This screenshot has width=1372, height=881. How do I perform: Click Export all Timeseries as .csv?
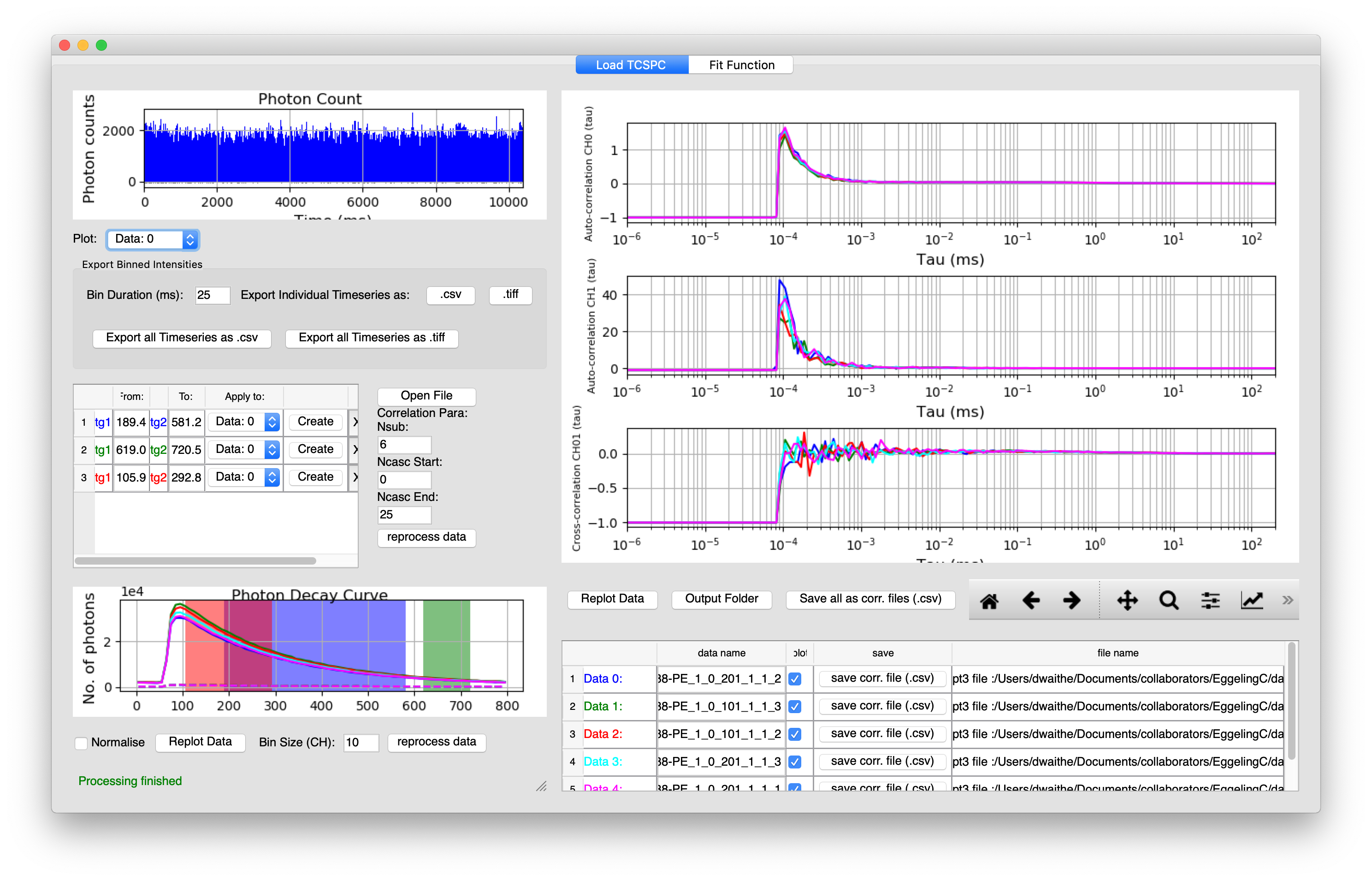tap(182, 338)
